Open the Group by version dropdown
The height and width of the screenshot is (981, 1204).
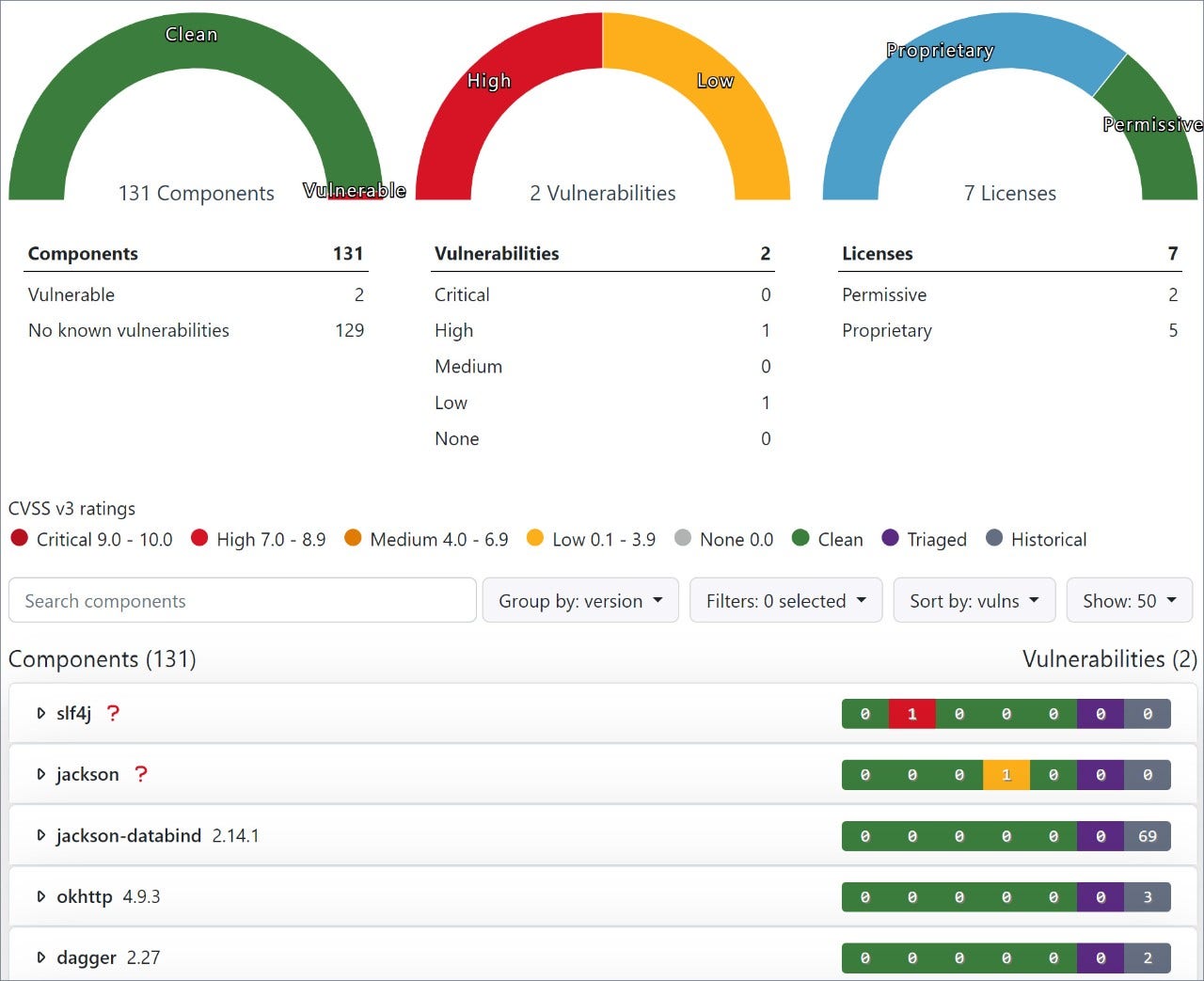click(579, 600)
